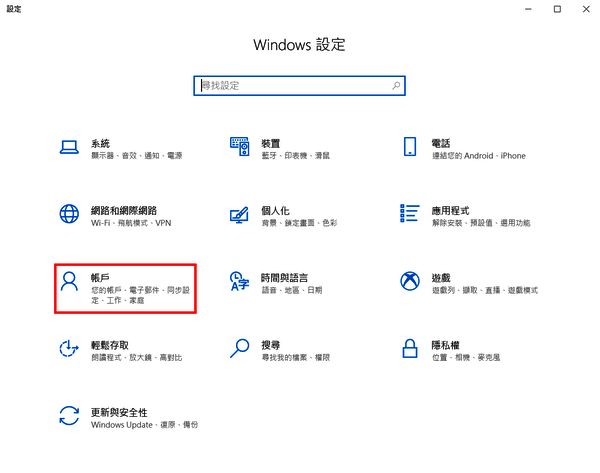Click the search magnifier inside 尋找設定 box
This screenshot has width=600, height=473.
[396, 85]
